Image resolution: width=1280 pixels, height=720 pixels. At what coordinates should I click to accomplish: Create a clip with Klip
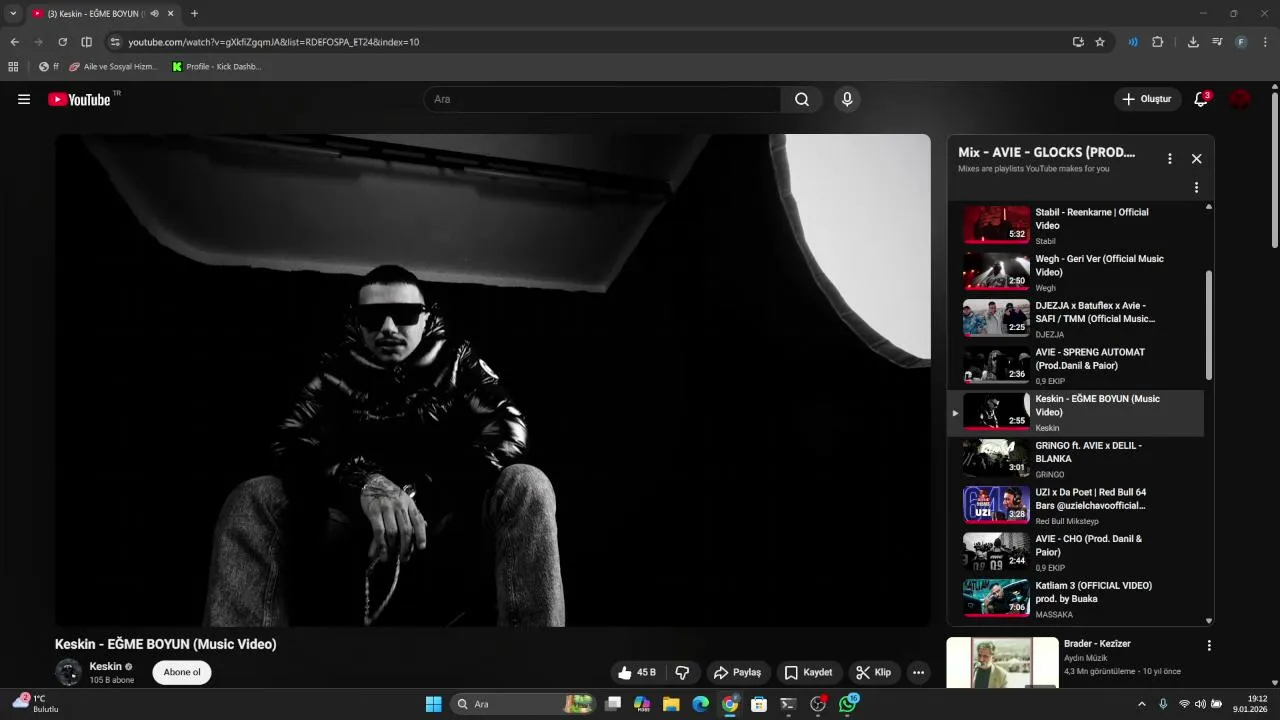tap(873, 673)
